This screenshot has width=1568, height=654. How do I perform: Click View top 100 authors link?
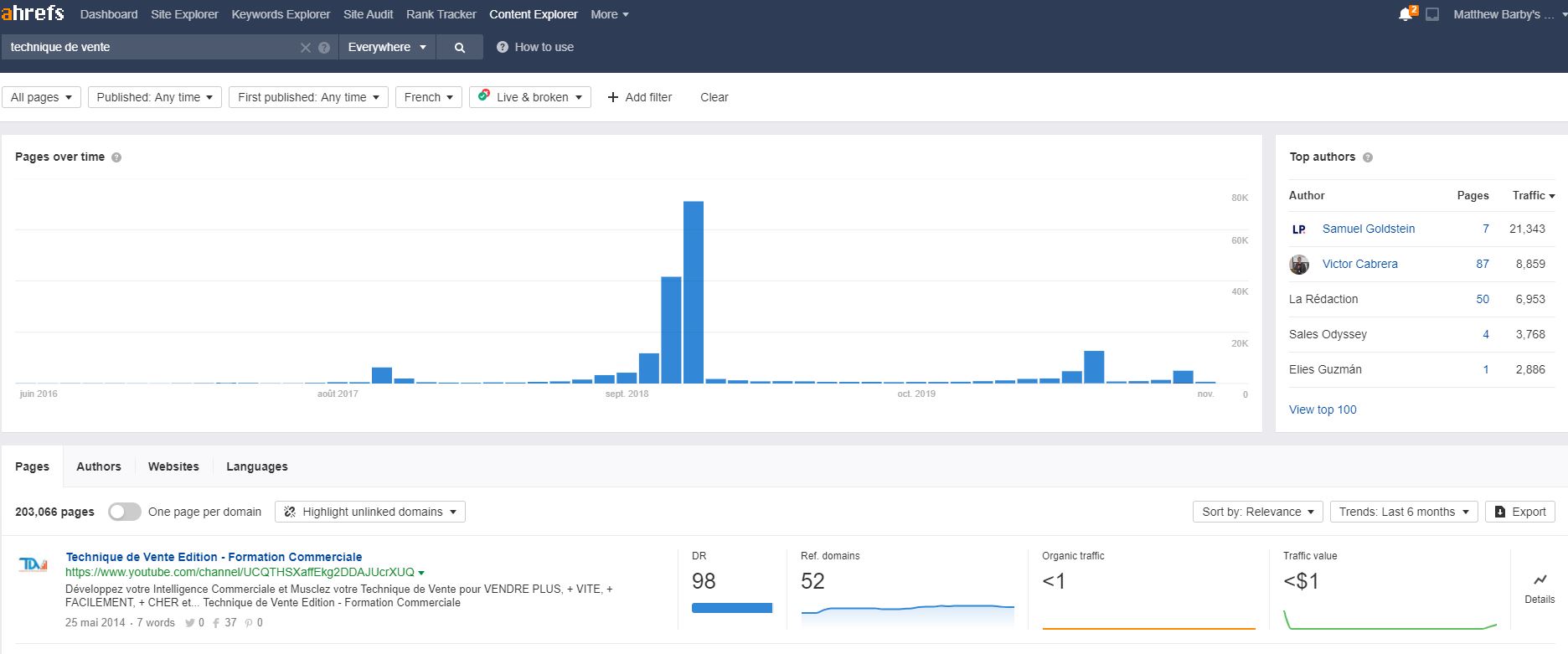pos(1323,409)
